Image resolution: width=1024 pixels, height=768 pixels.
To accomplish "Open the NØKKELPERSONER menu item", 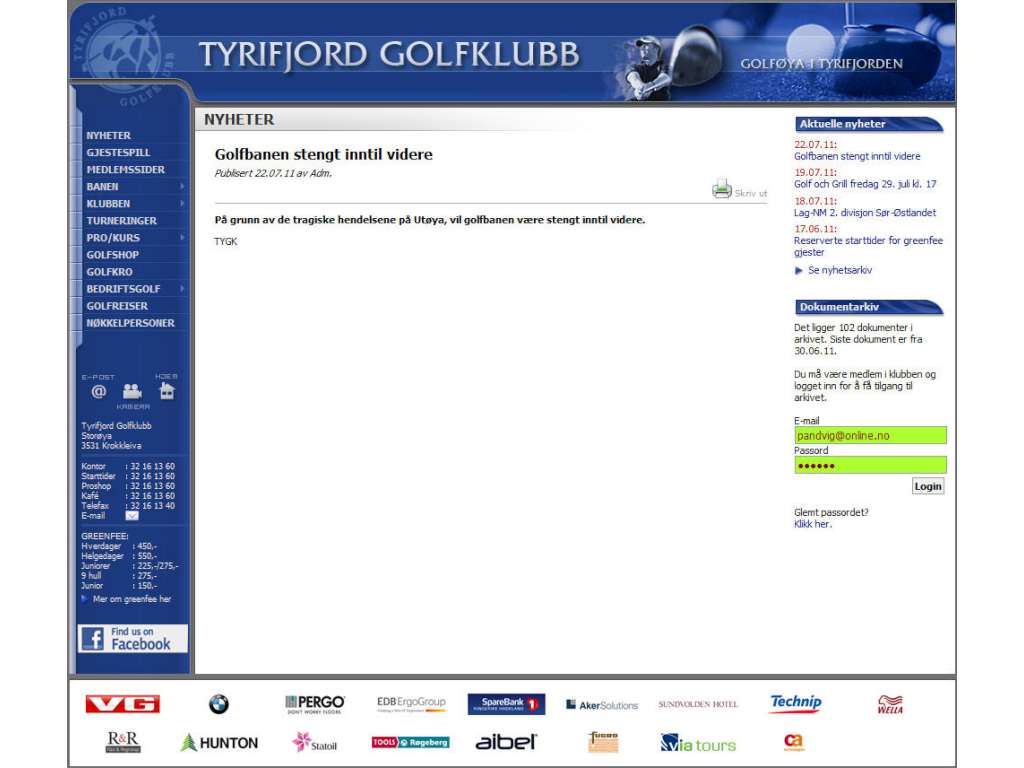I will coord(131,323).
